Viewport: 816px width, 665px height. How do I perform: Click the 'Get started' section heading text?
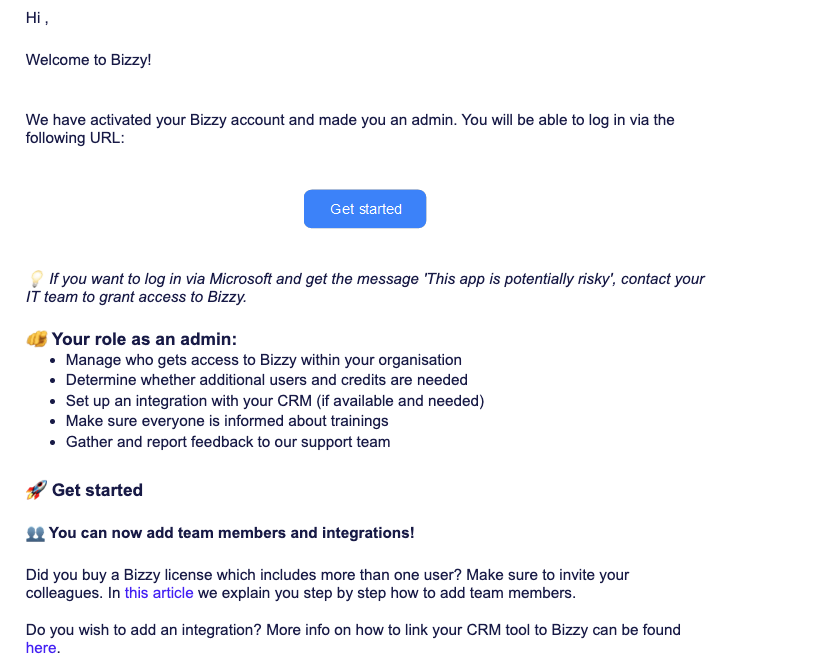97,490
